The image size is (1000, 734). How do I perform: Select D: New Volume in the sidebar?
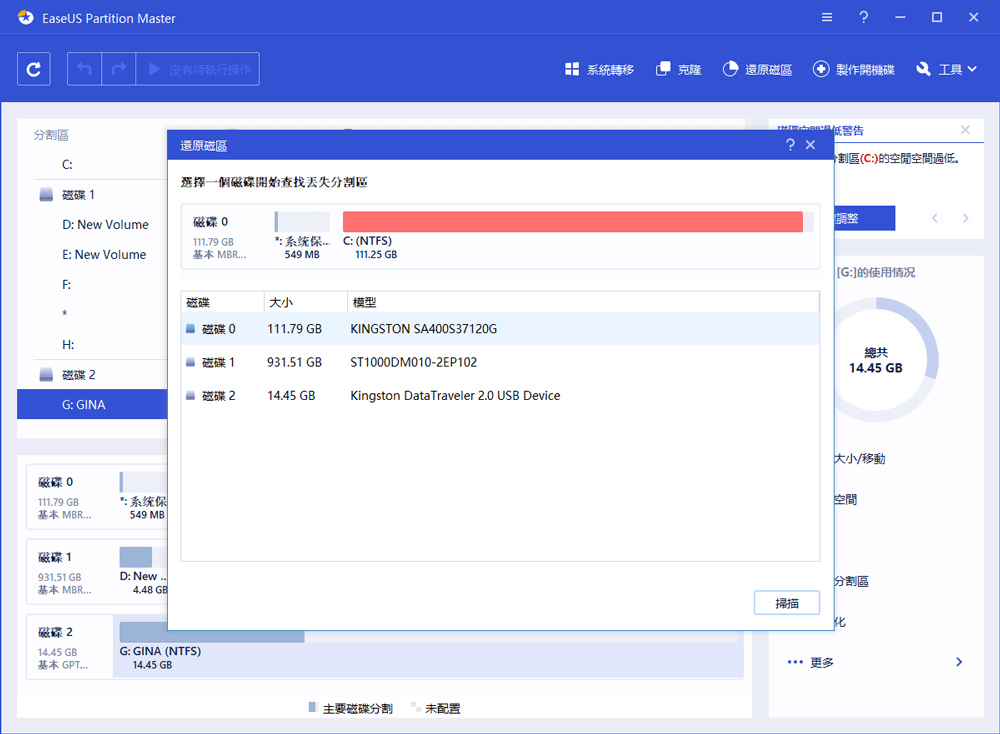pyautogui.click(x=92, y=224)
